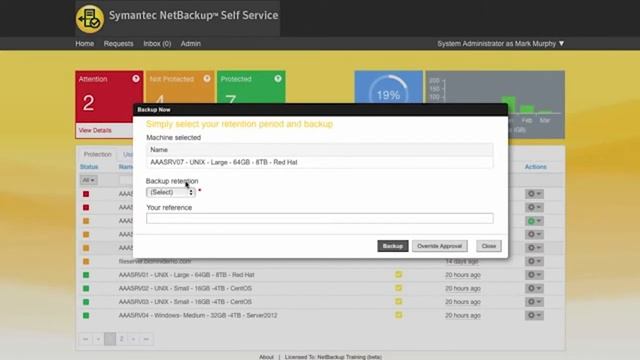640x360 pixels.
Task: Click the red status indicator in the first row
Action: [86, 194]
